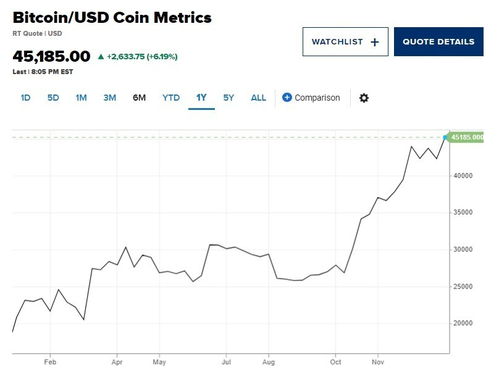The image size is (499, 378).
Task: Switch to the 6M time range
Action: click(139, 98)
